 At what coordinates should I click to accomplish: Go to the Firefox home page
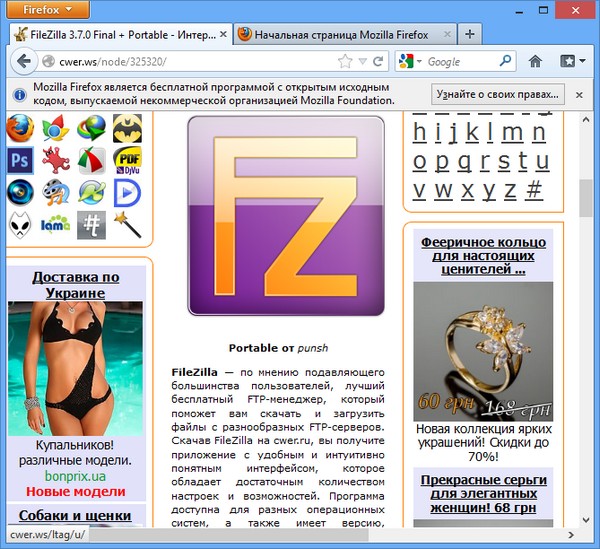coord(535,61)
